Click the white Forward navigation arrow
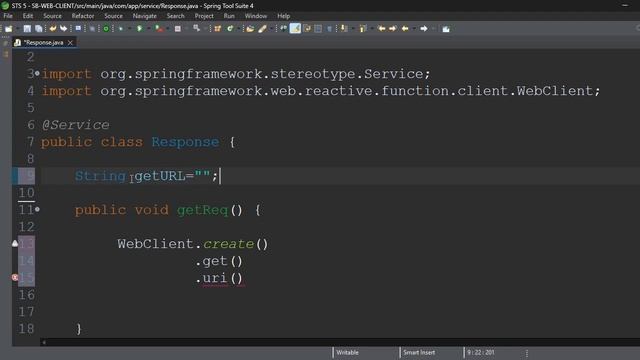640x360 pixels. [x=424, y=29]
